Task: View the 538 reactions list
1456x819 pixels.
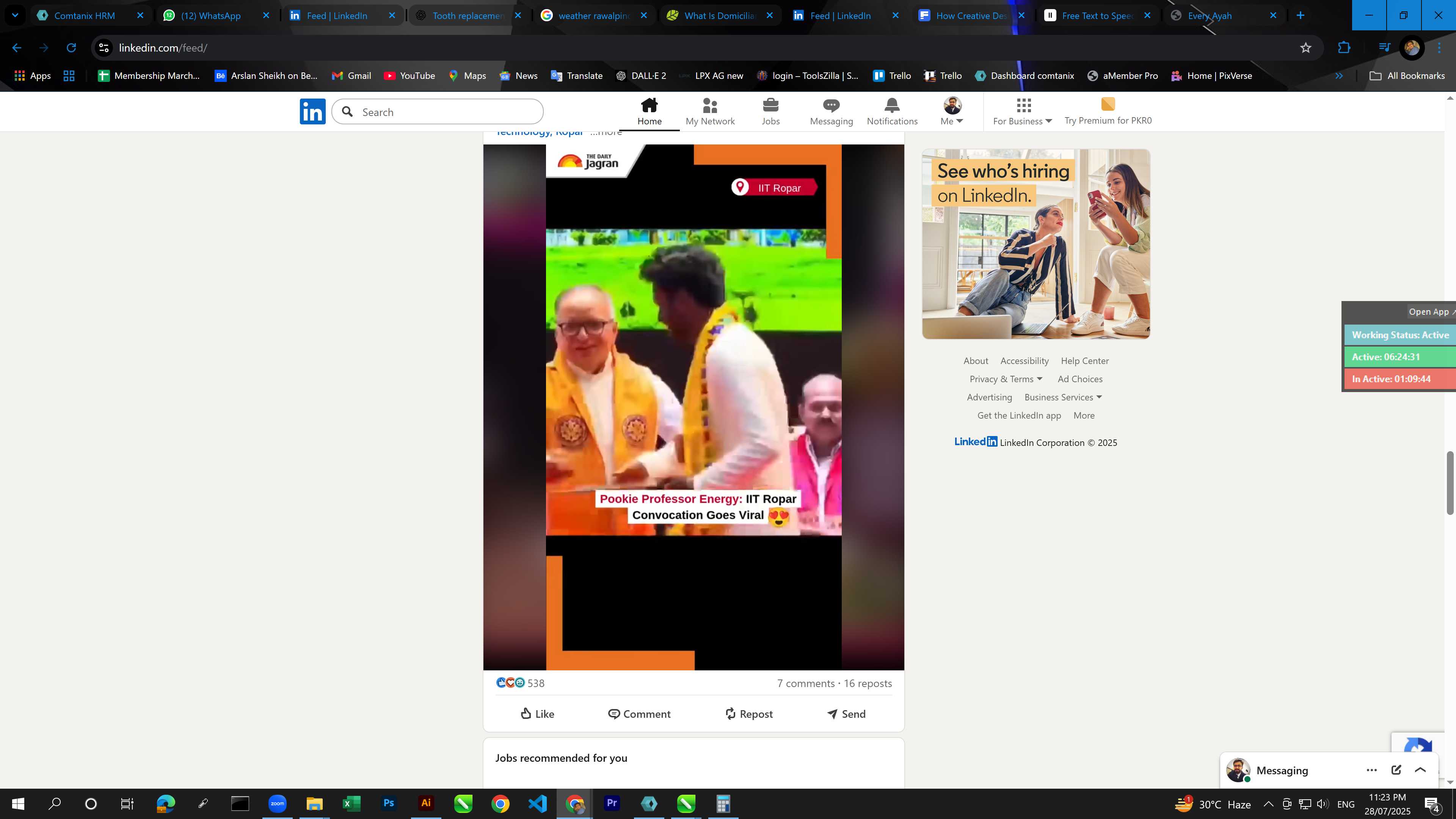Action: 520,683
